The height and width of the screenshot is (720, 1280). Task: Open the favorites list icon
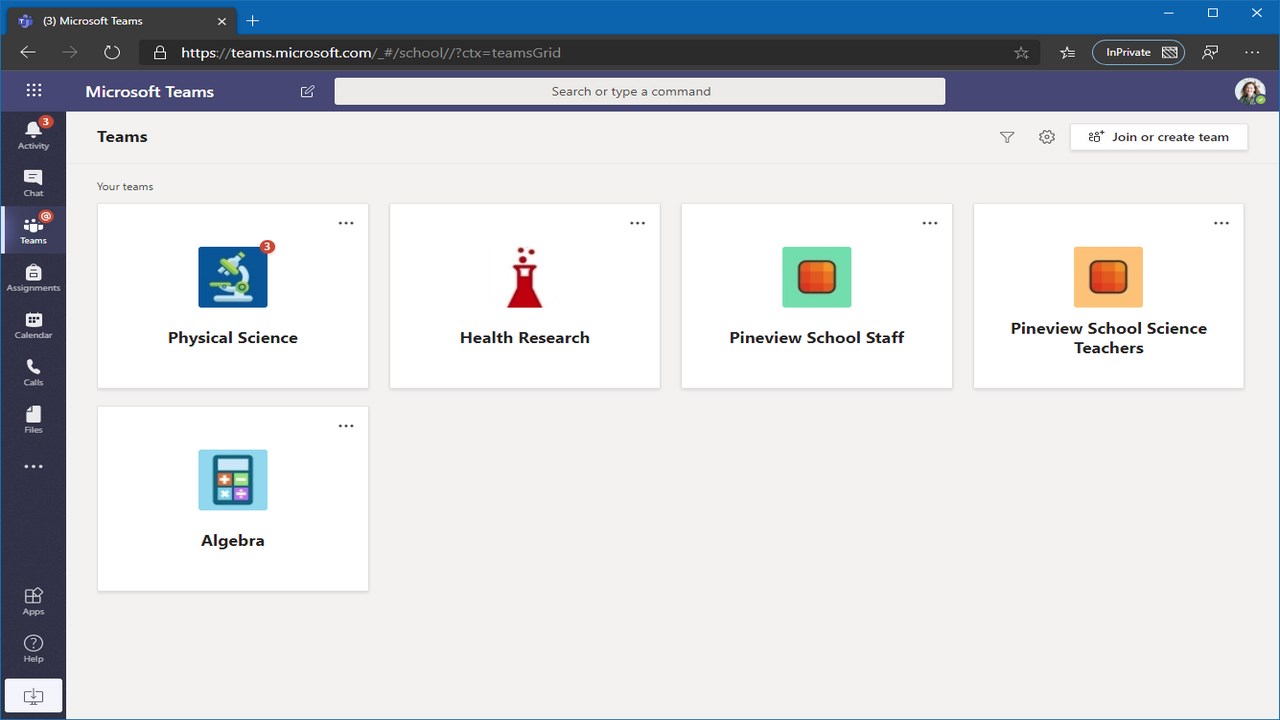pyautogui.click(x=1067, y=52)
